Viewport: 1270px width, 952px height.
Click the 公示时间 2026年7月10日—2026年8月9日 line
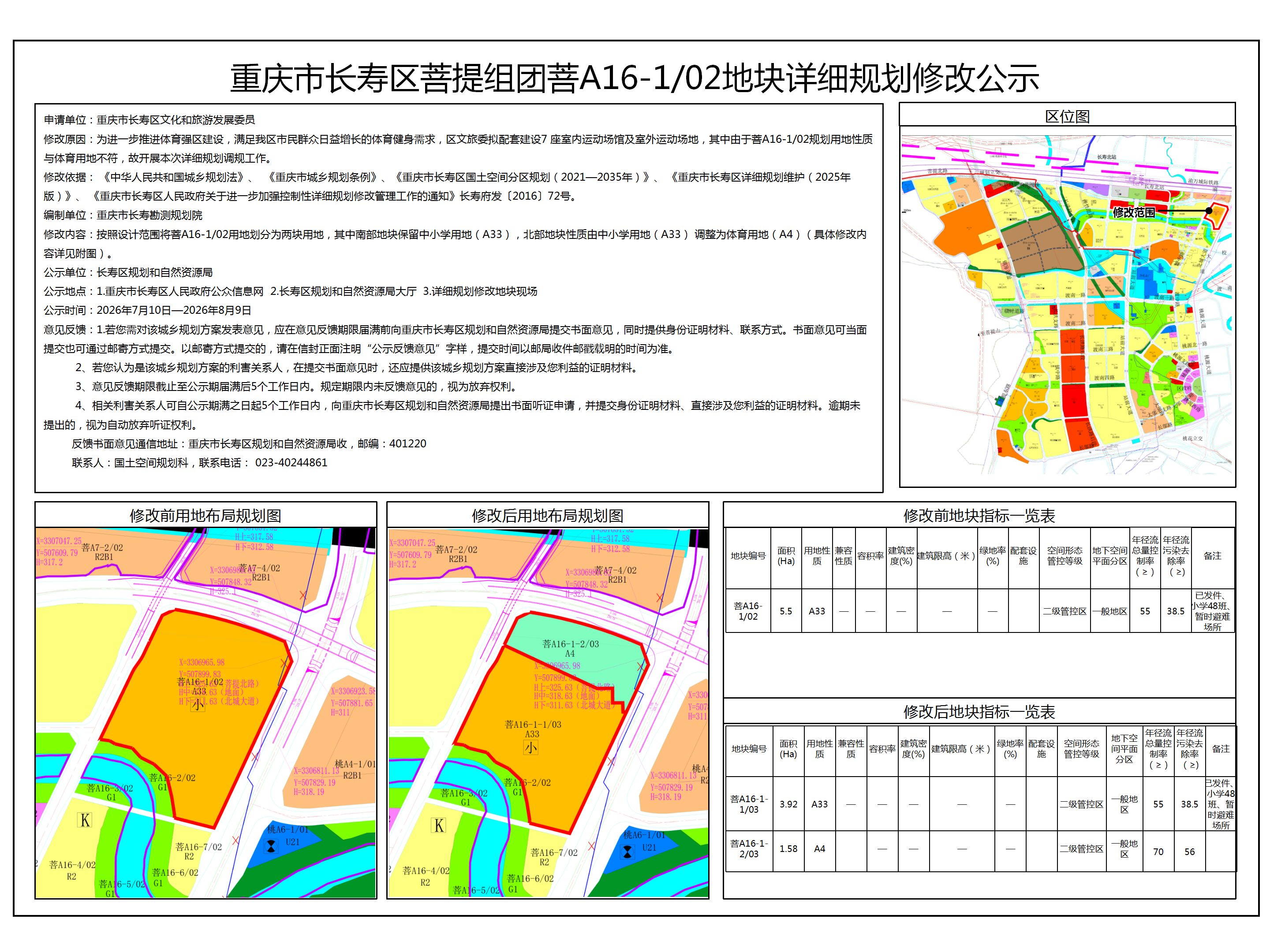(148, 310)
